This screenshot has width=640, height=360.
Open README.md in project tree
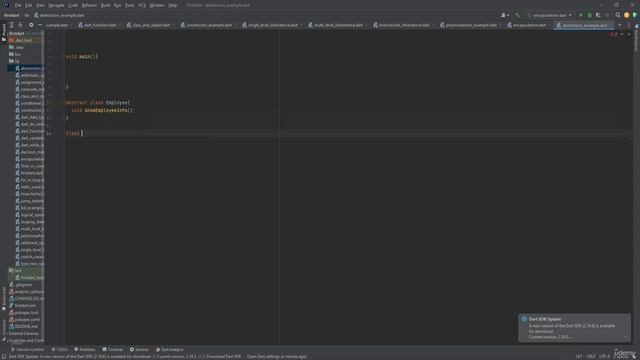coord(24,326)
